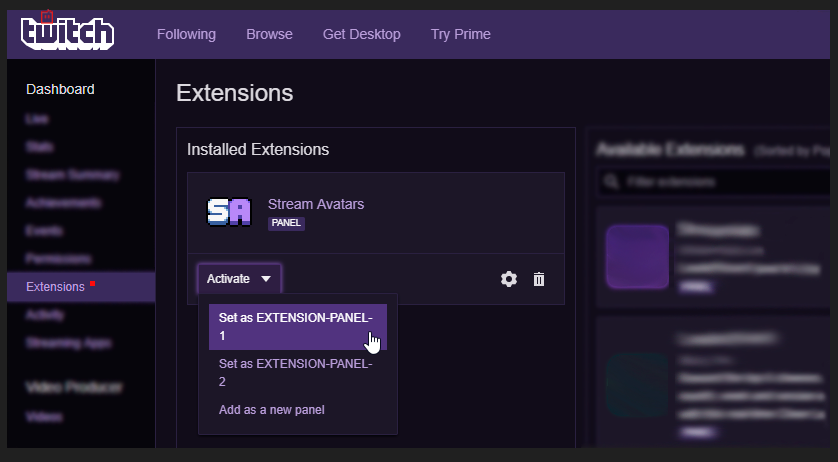Select Dashboard in the sidebar

60,89
